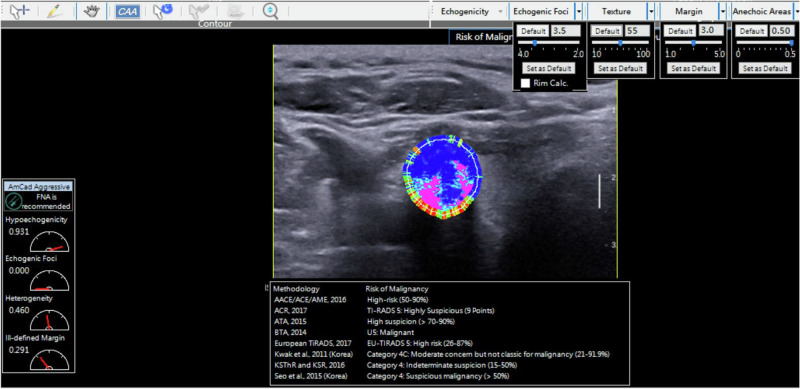Click the Echogenic Foci gauge dial
Image resolution: width=800 pixels, height=389 pixels.
click(49, 280)
